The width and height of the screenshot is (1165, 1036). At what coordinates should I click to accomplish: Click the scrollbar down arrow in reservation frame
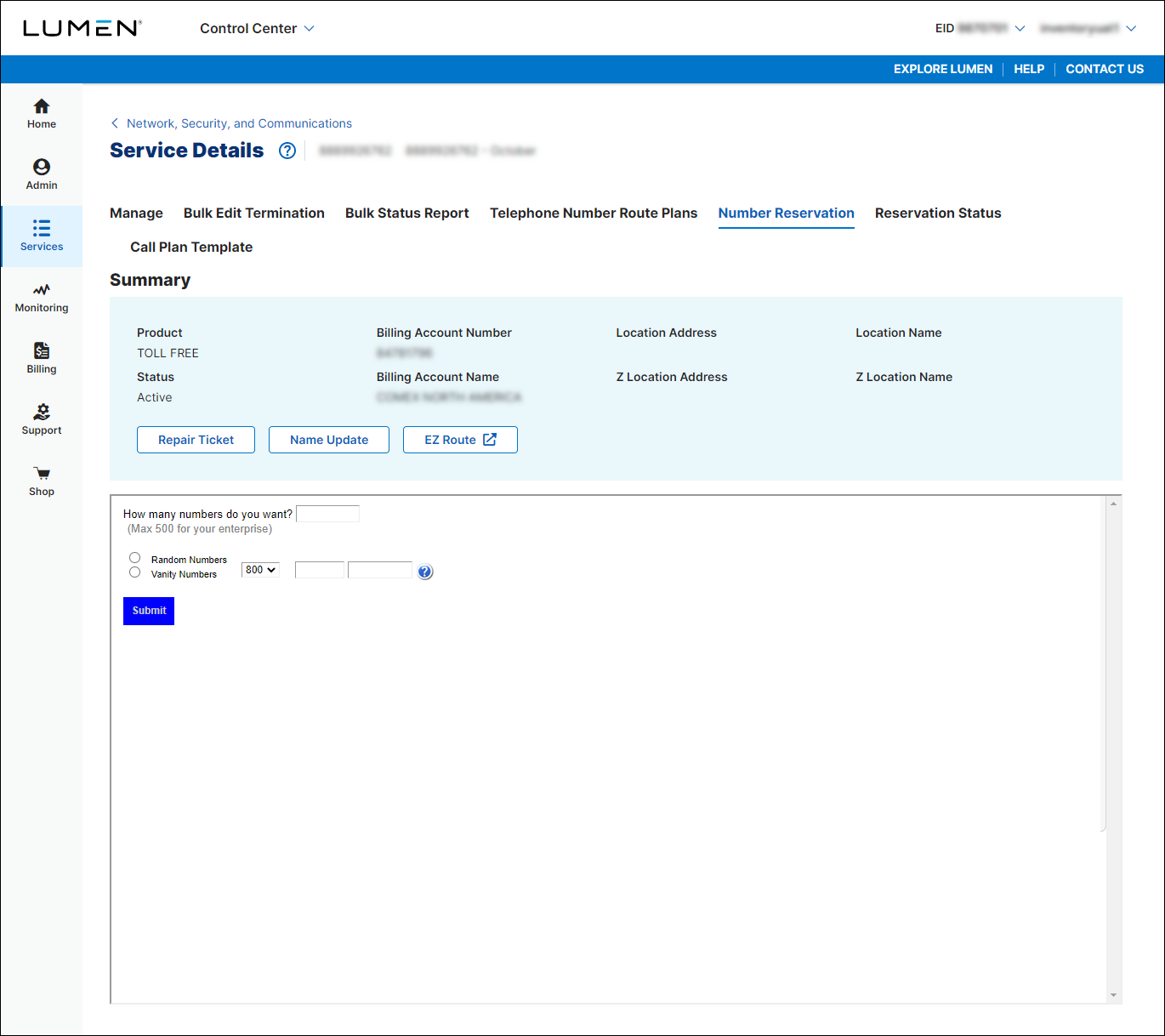point(1113,995)
